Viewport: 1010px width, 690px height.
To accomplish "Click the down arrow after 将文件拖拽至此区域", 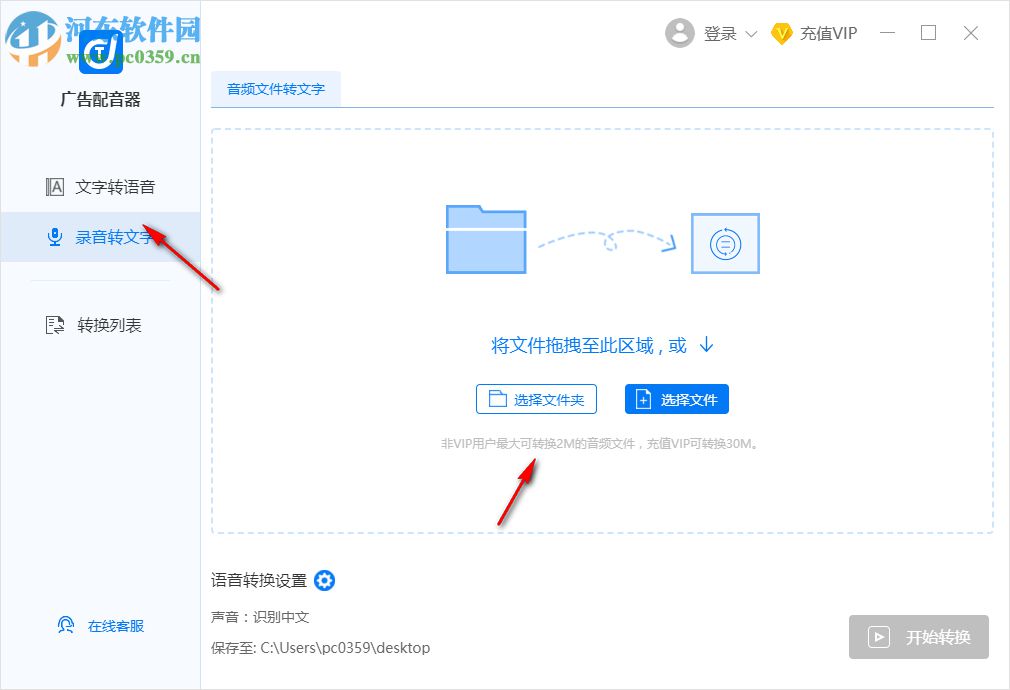I will point(706,345).
